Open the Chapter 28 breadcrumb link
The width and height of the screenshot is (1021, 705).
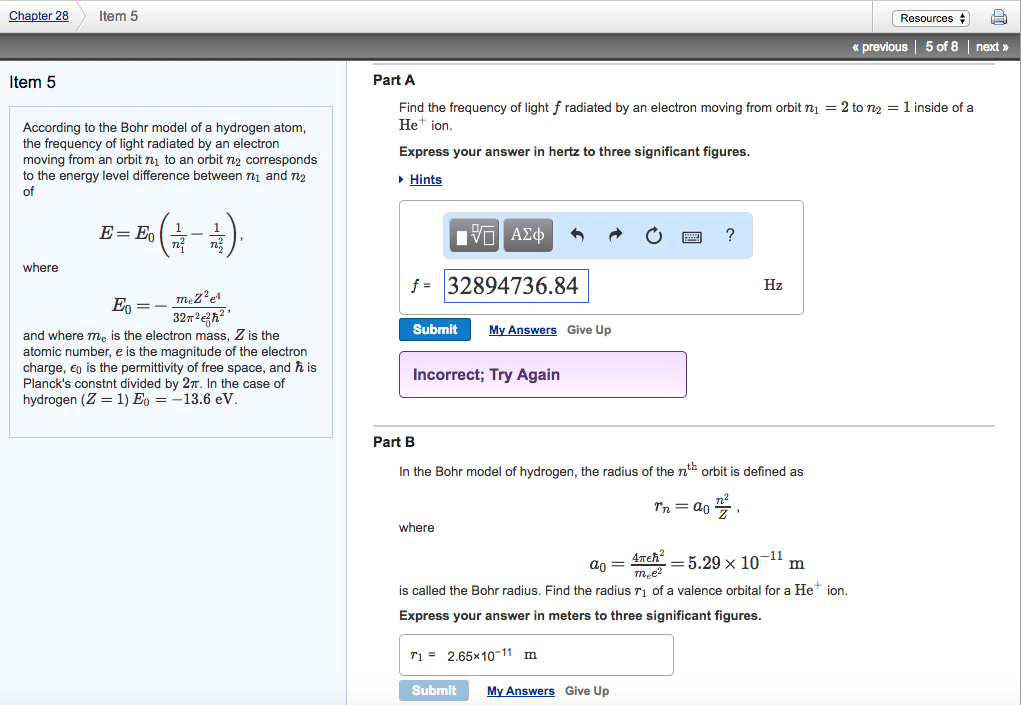(38, 15)
